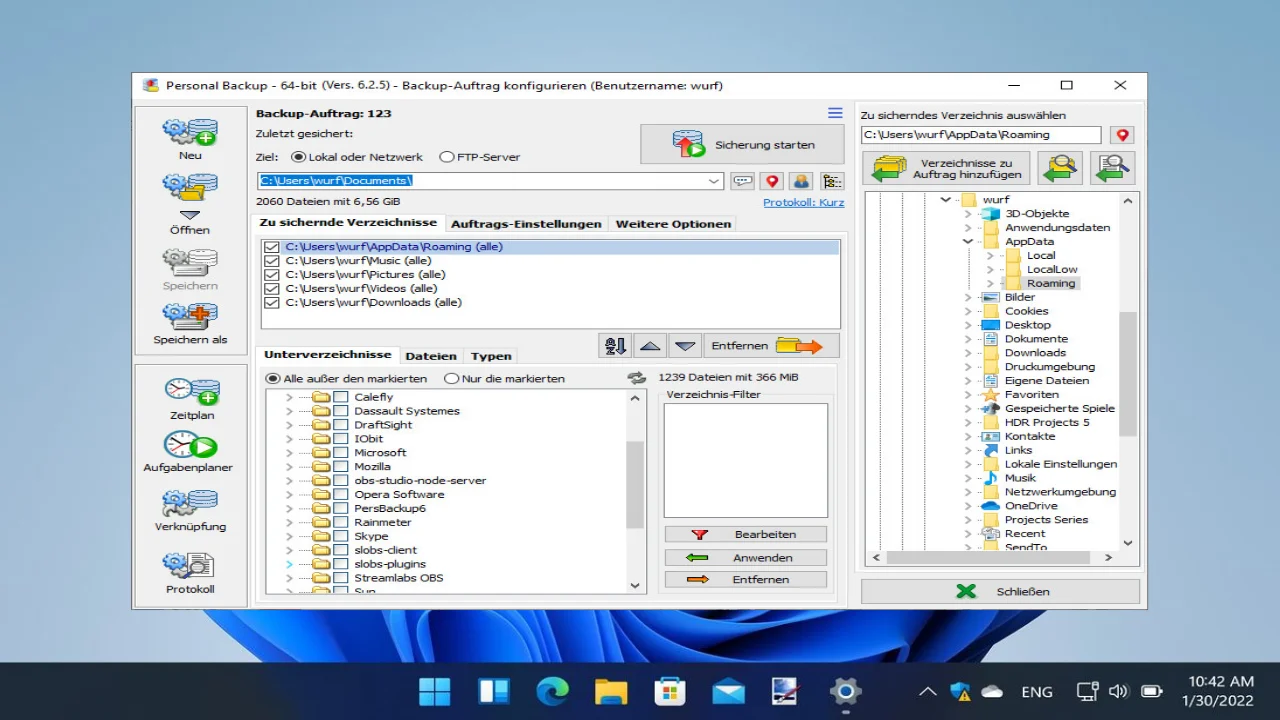Move selected directory down in list

[685, 346]
